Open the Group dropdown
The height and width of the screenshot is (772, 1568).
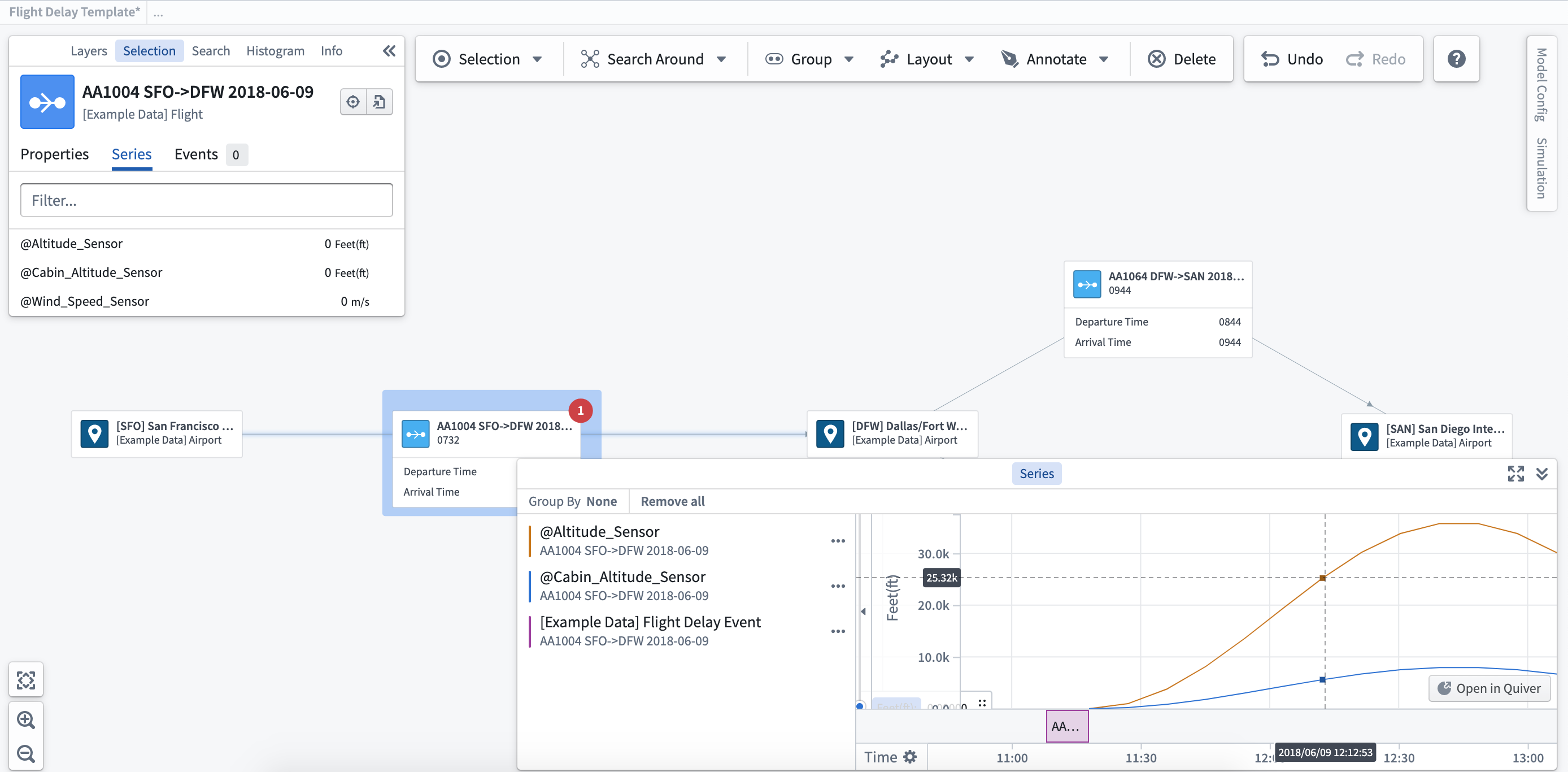810,59
